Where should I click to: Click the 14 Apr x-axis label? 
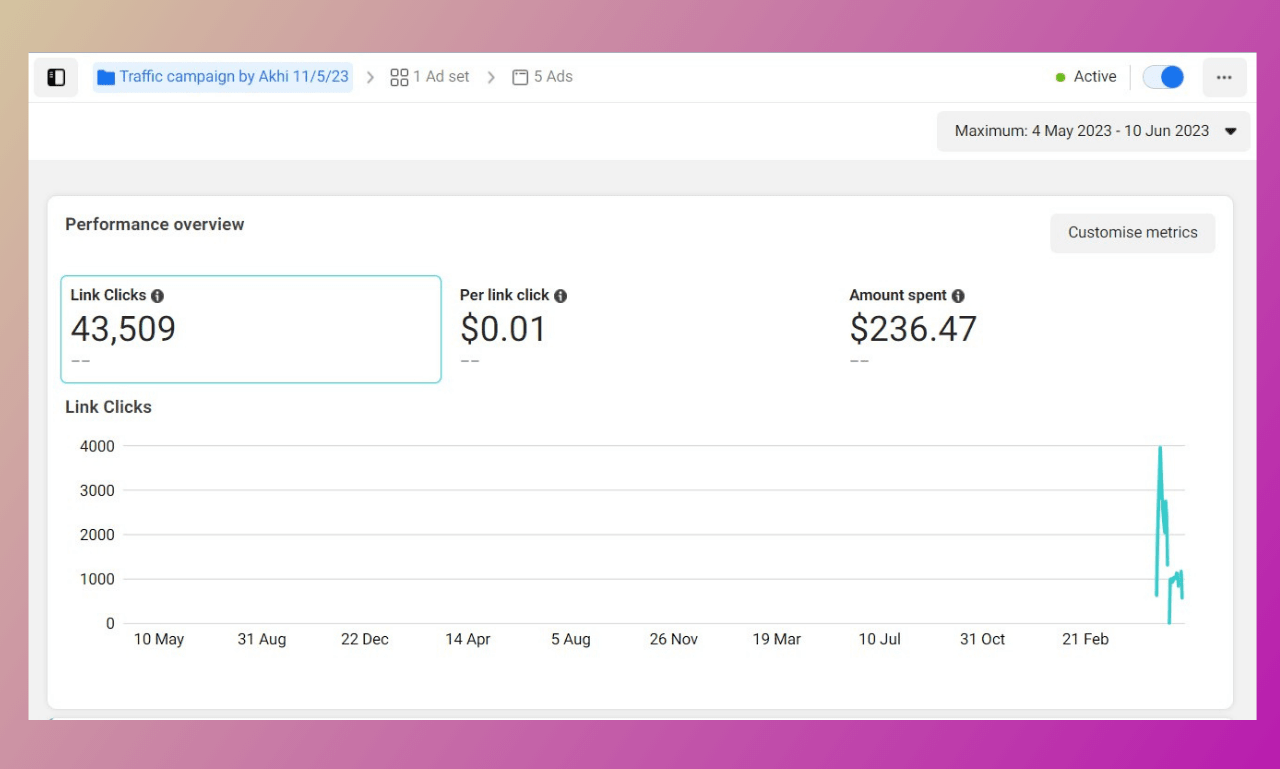[468, 639]
